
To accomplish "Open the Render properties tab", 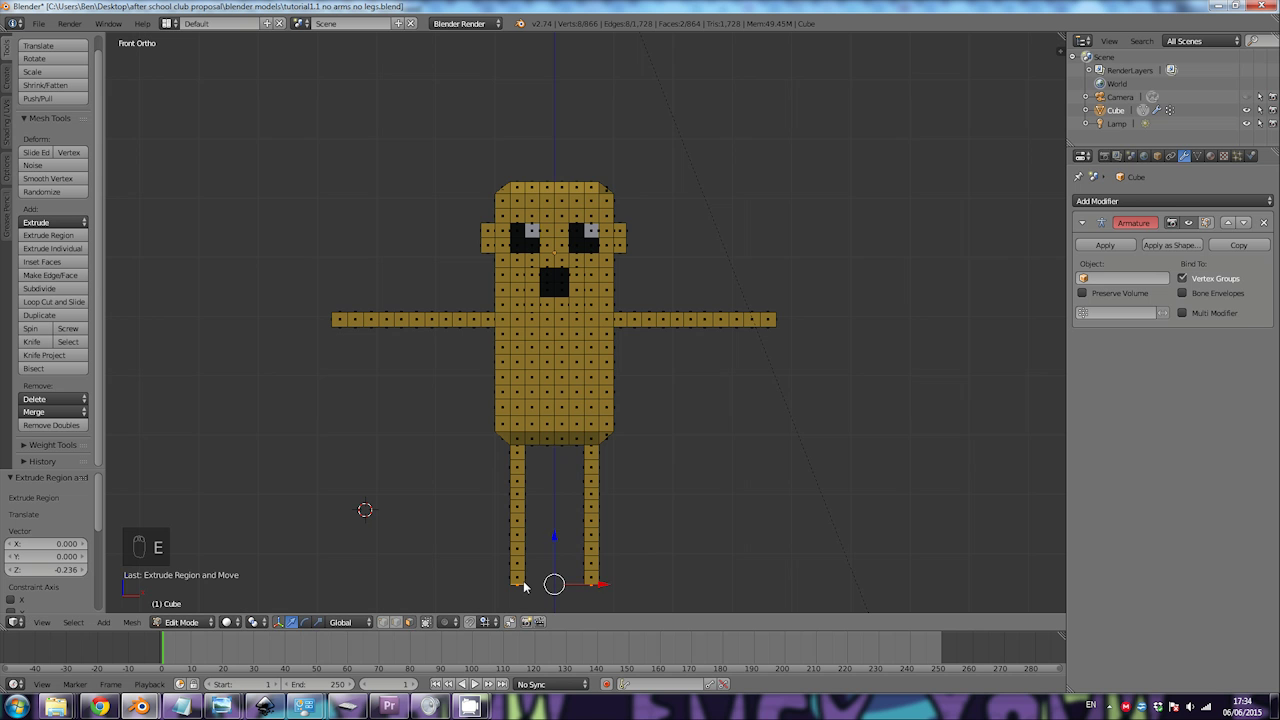I will pos(1104,156).
